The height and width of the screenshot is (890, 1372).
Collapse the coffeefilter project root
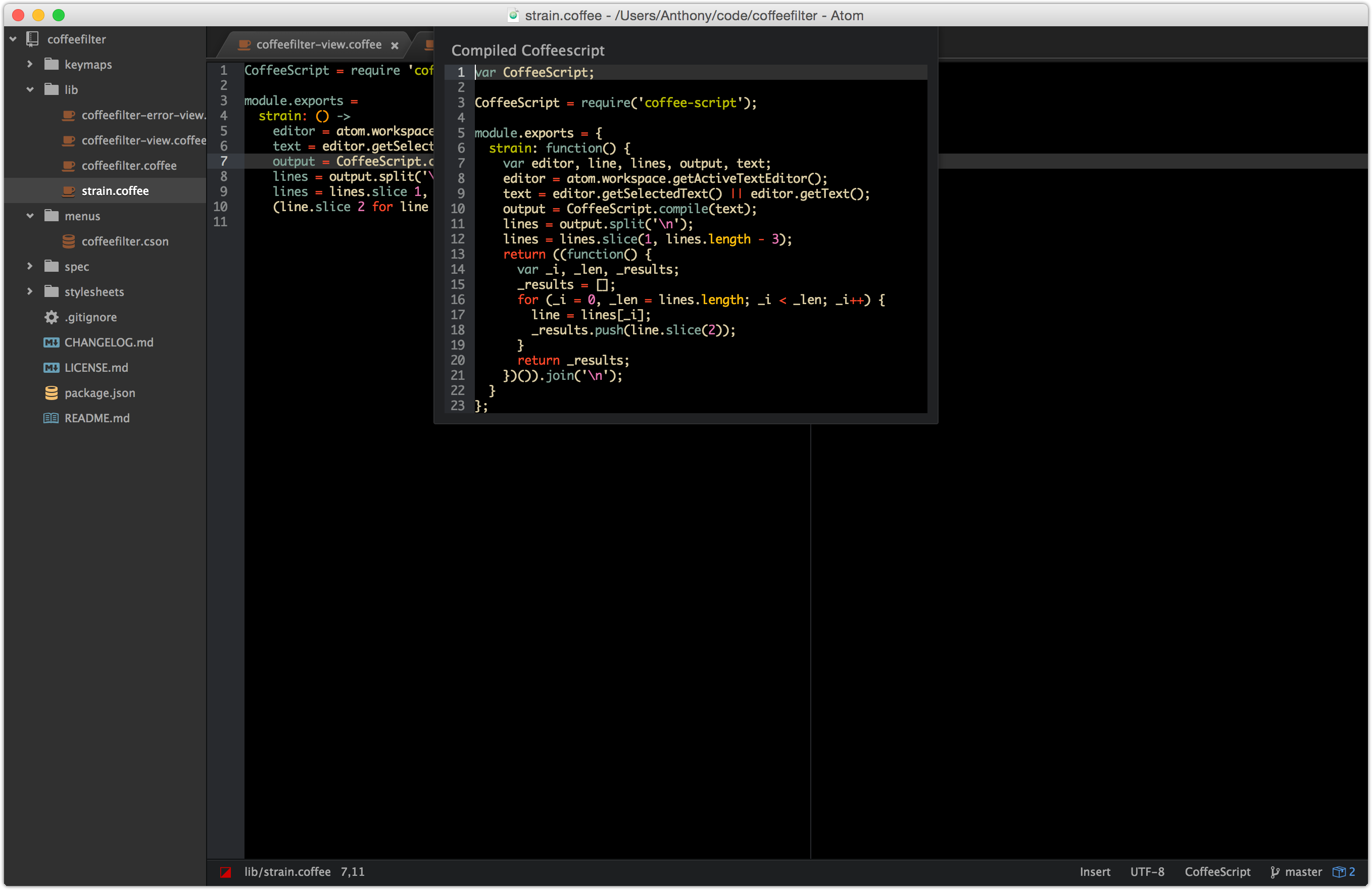pos(13,39)
